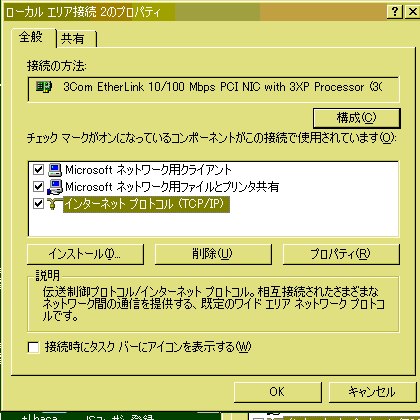
Task: Click the インストール(I)... button
Action: pos(85,254)
